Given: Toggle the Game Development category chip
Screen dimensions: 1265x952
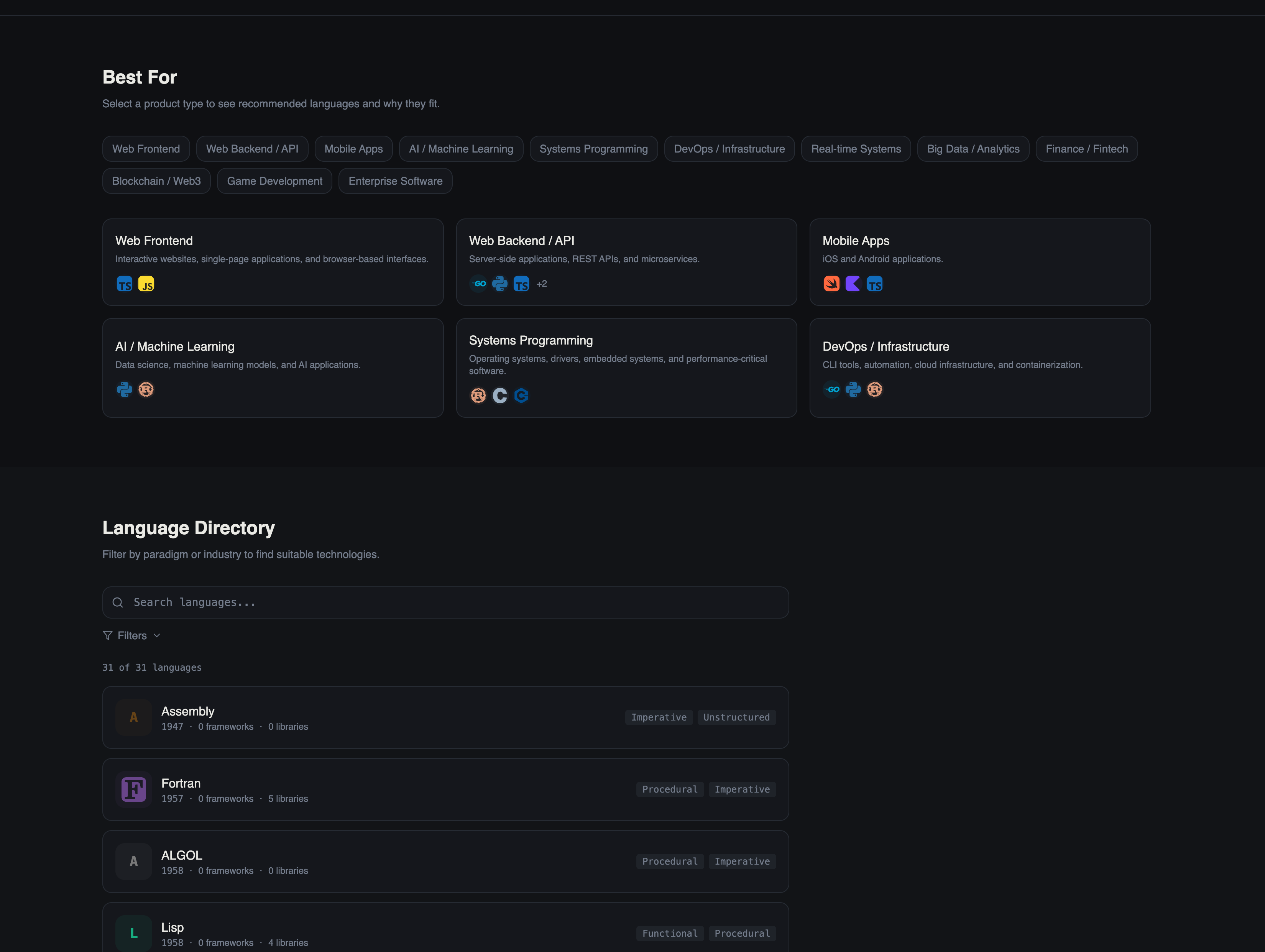Looking at the screenshot, I should (x=274, y=181).
